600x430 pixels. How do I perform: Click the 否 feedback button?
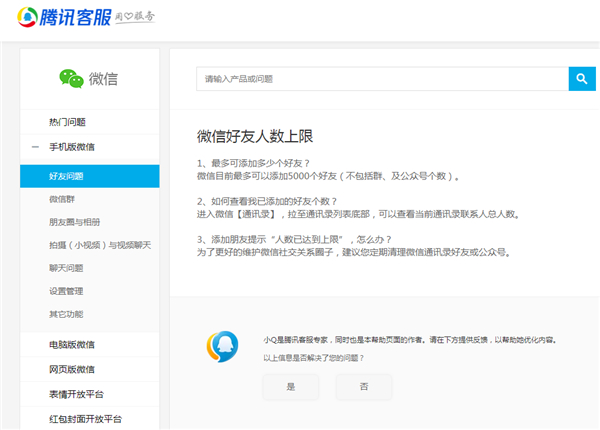tap(363, 386)
